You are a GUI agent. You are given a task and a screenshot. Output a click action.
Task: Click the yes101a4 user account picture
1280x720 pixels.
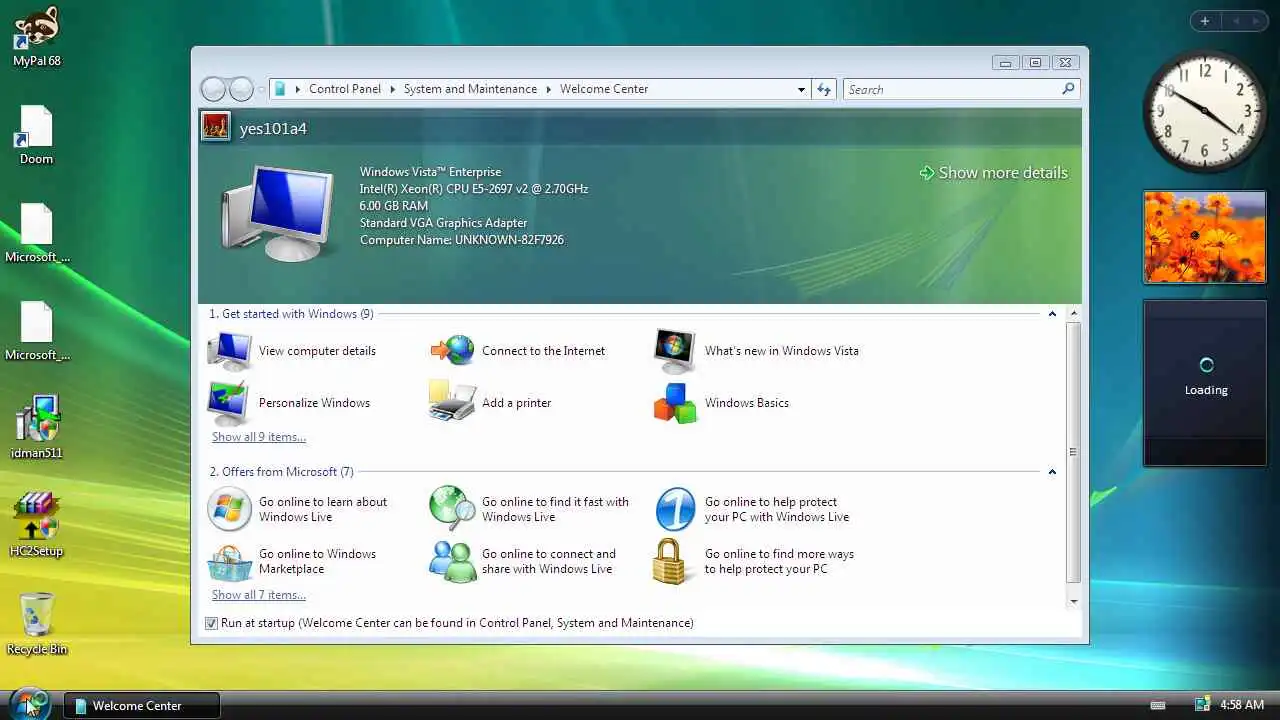[x=215, y=127]
